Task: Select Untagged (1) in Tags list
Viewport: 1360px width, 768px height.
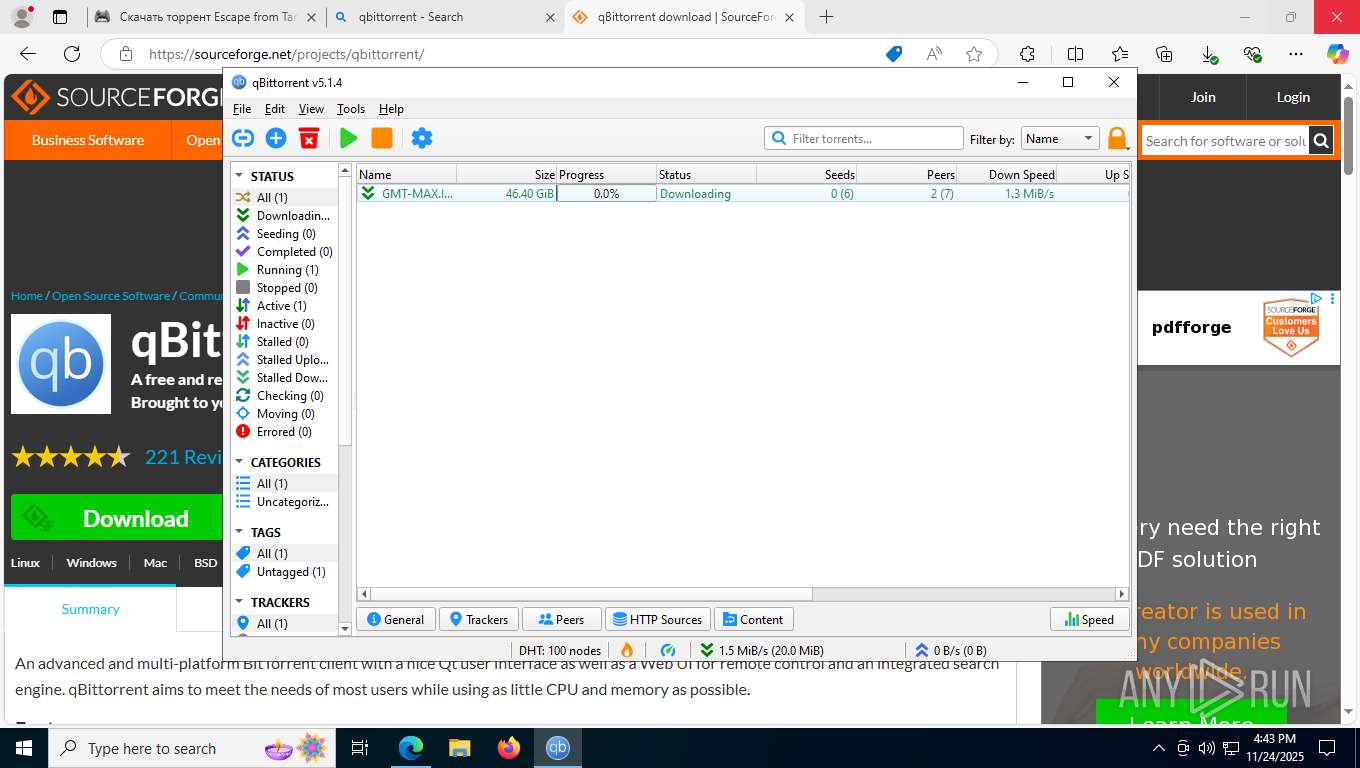Action: [x=284, y=571]
